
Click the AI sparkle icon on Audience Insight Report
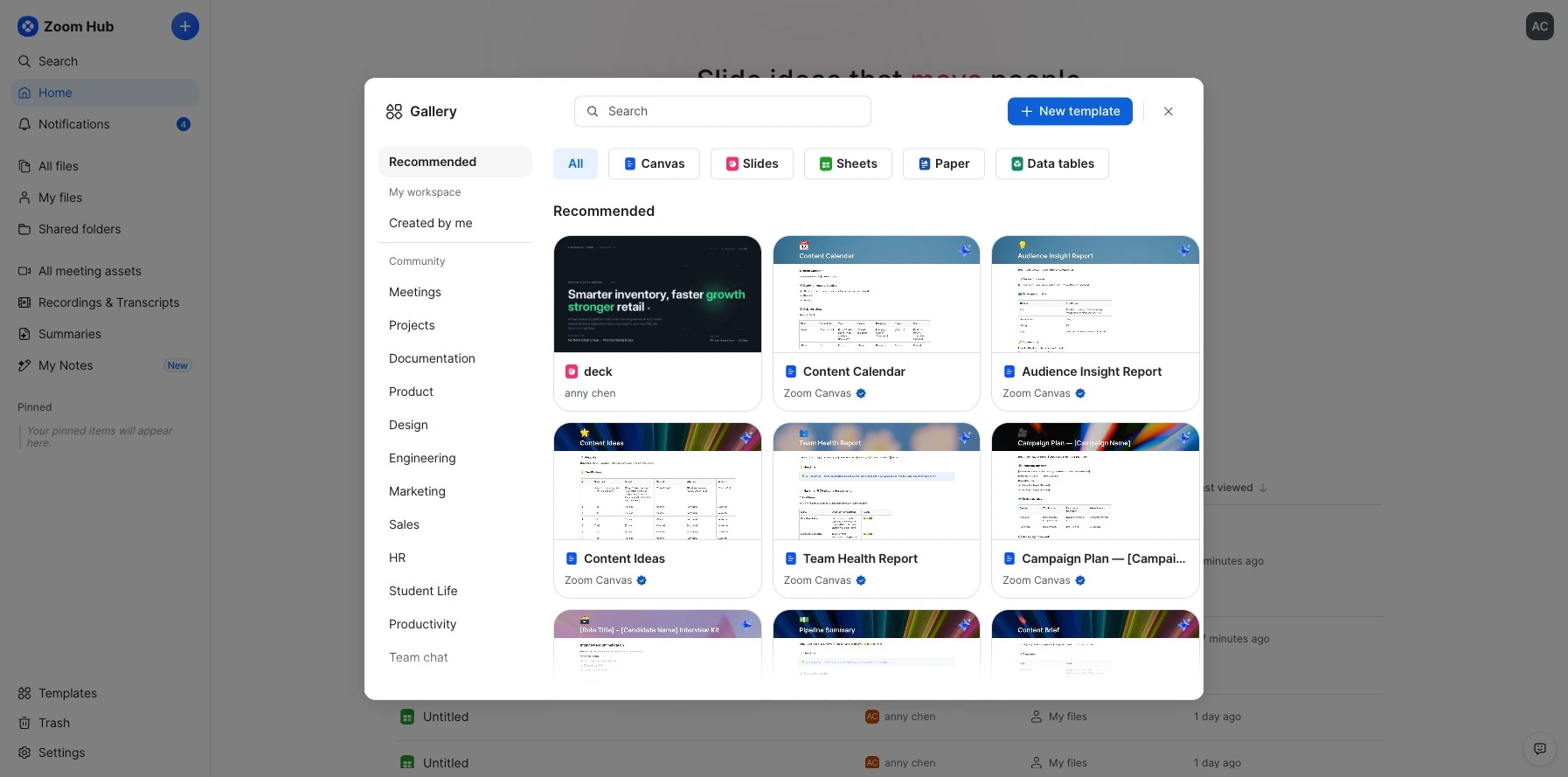[1184, 250]
